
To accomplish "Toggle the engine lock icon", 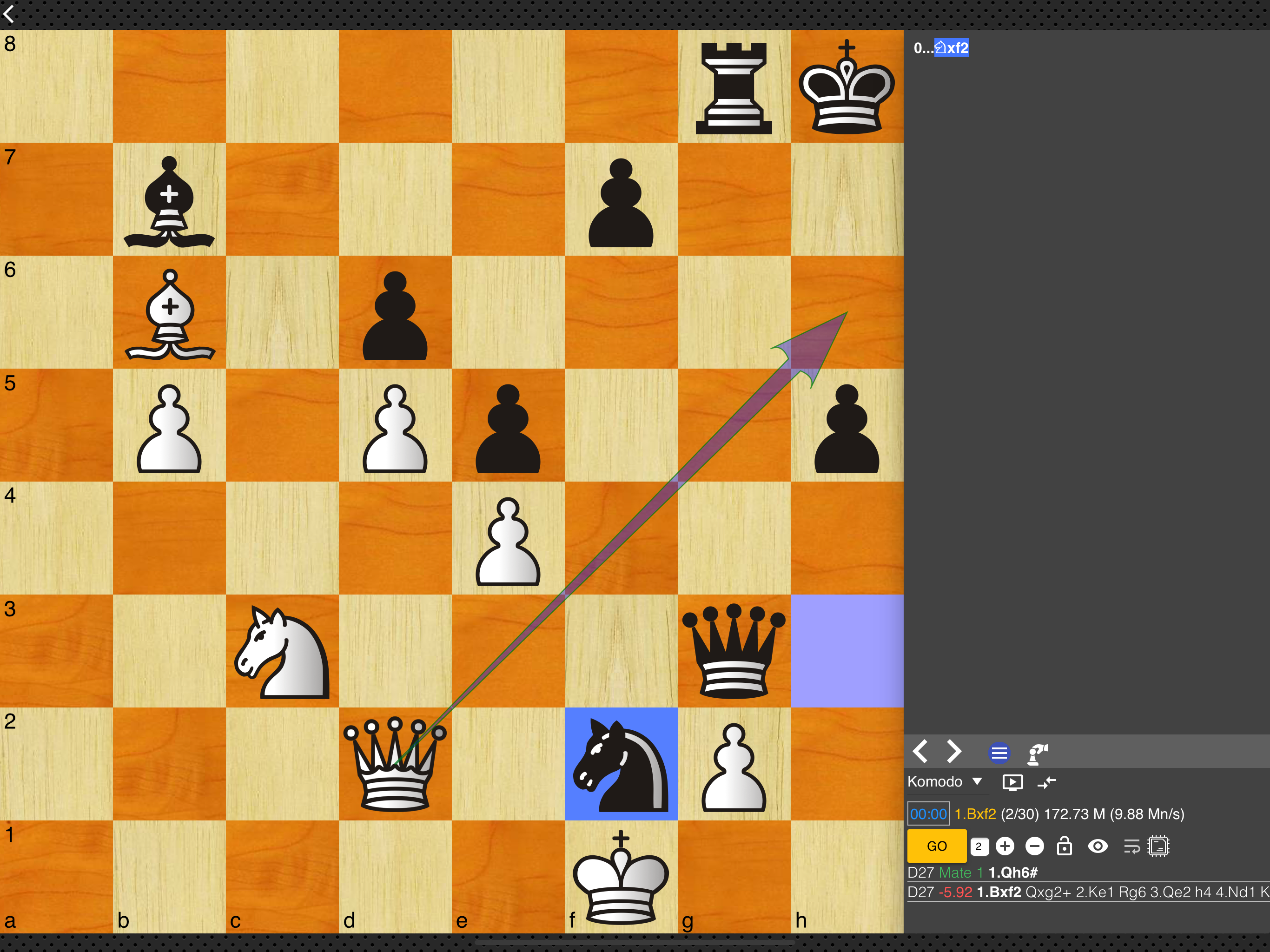I will [x=1065, y=846].
